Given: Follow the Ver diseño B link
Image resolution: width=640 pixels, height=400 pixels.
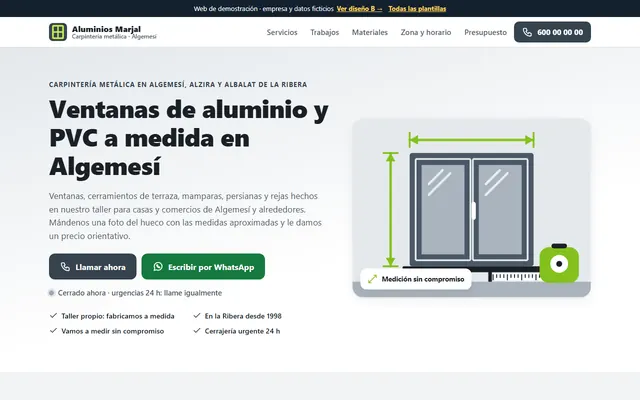Looking at the screenshot, I should pyautogui.click(x=360, y=9).
